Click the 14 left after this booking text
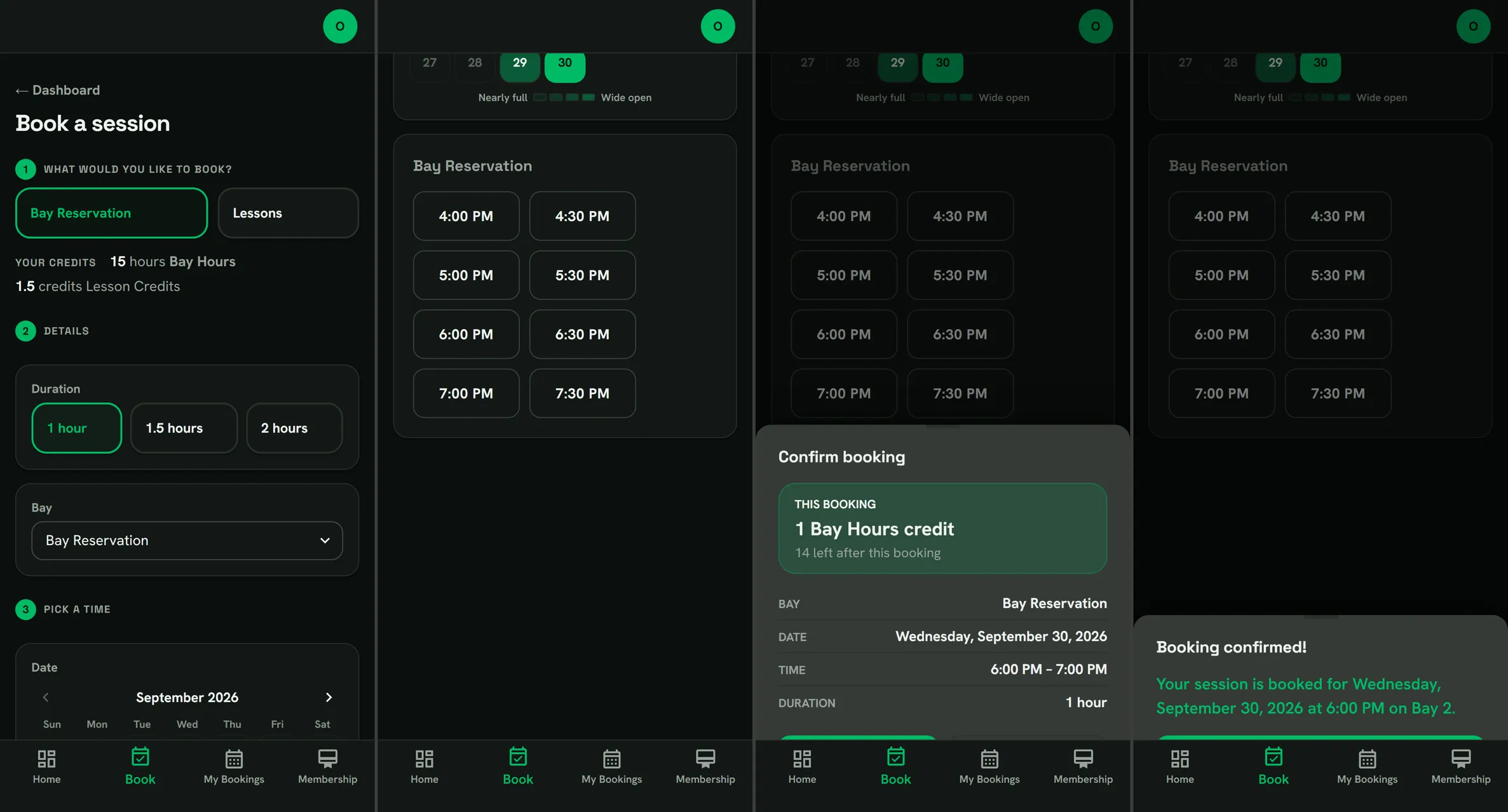The width and height of the screenshot is (1508, 812). (x=867, y=553)
